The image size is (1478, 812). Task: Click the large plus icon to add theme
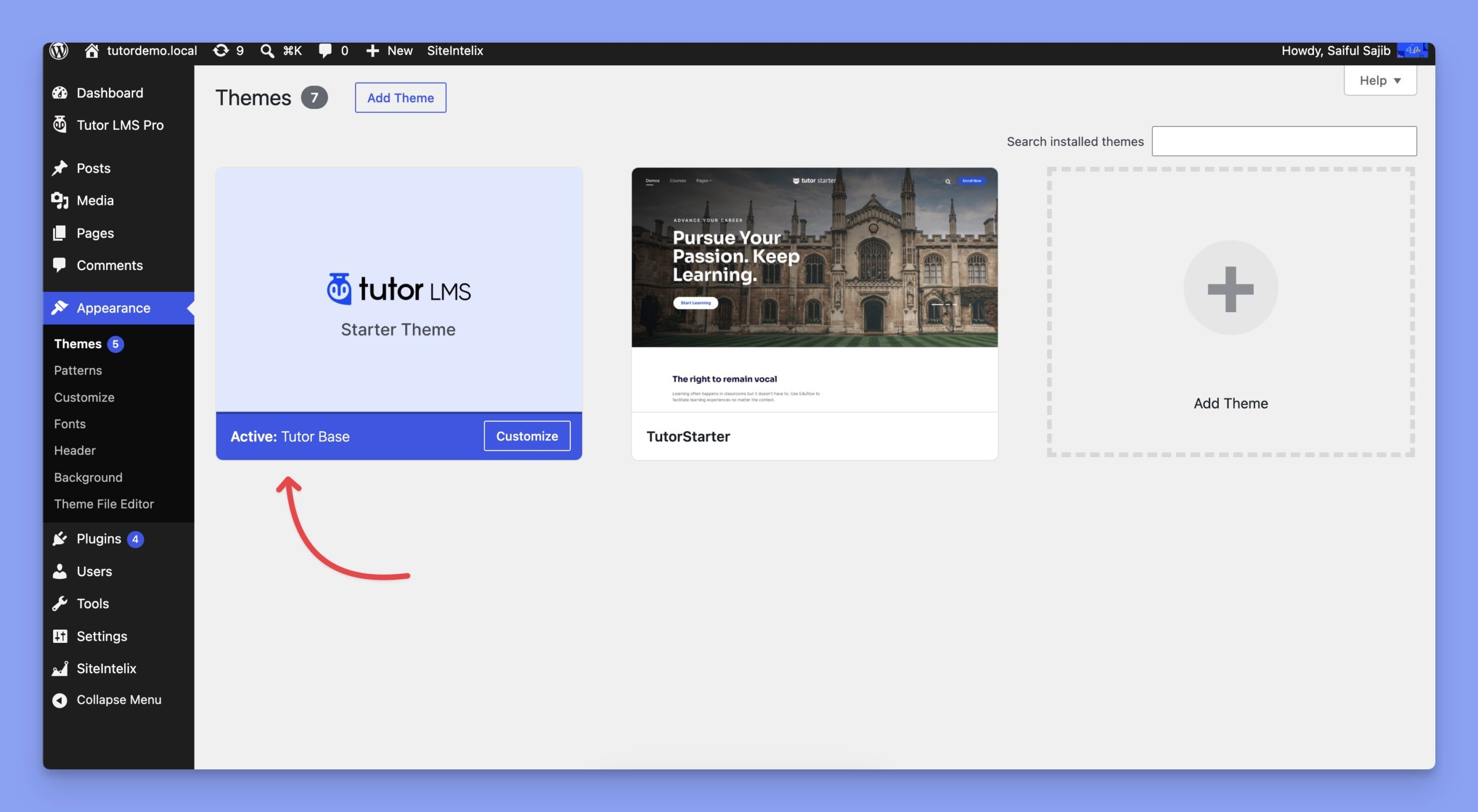tap(1231, 289)
